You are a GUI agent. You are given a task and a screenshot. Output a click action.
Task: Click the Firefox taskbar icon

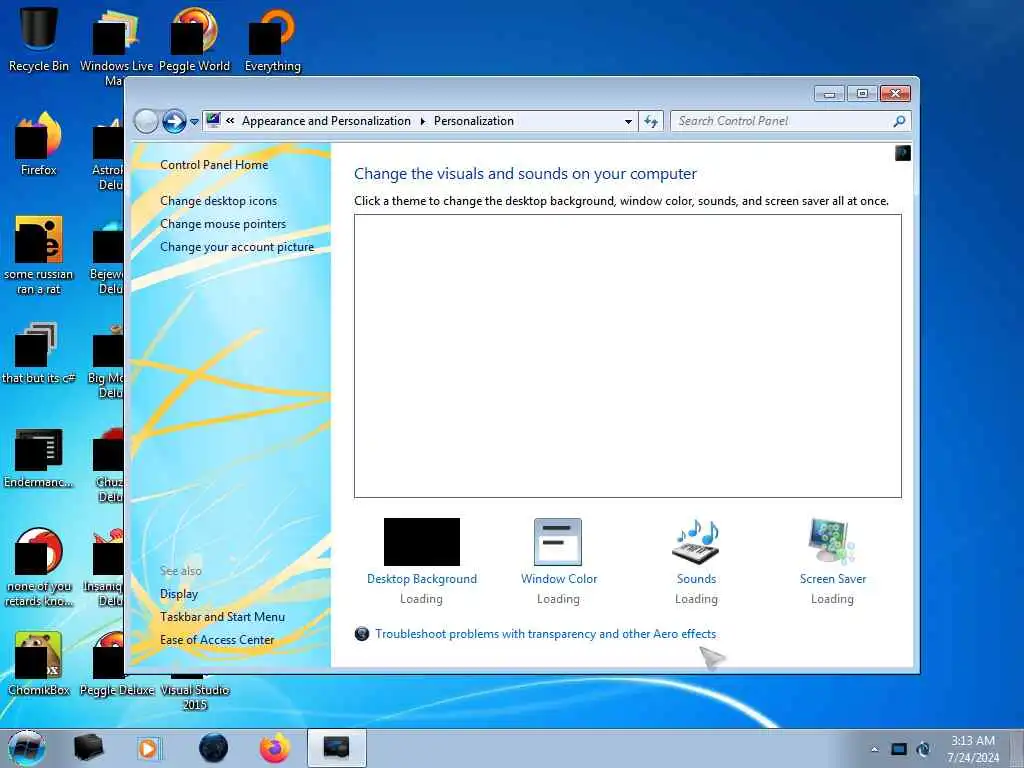(x=275, y=748)
